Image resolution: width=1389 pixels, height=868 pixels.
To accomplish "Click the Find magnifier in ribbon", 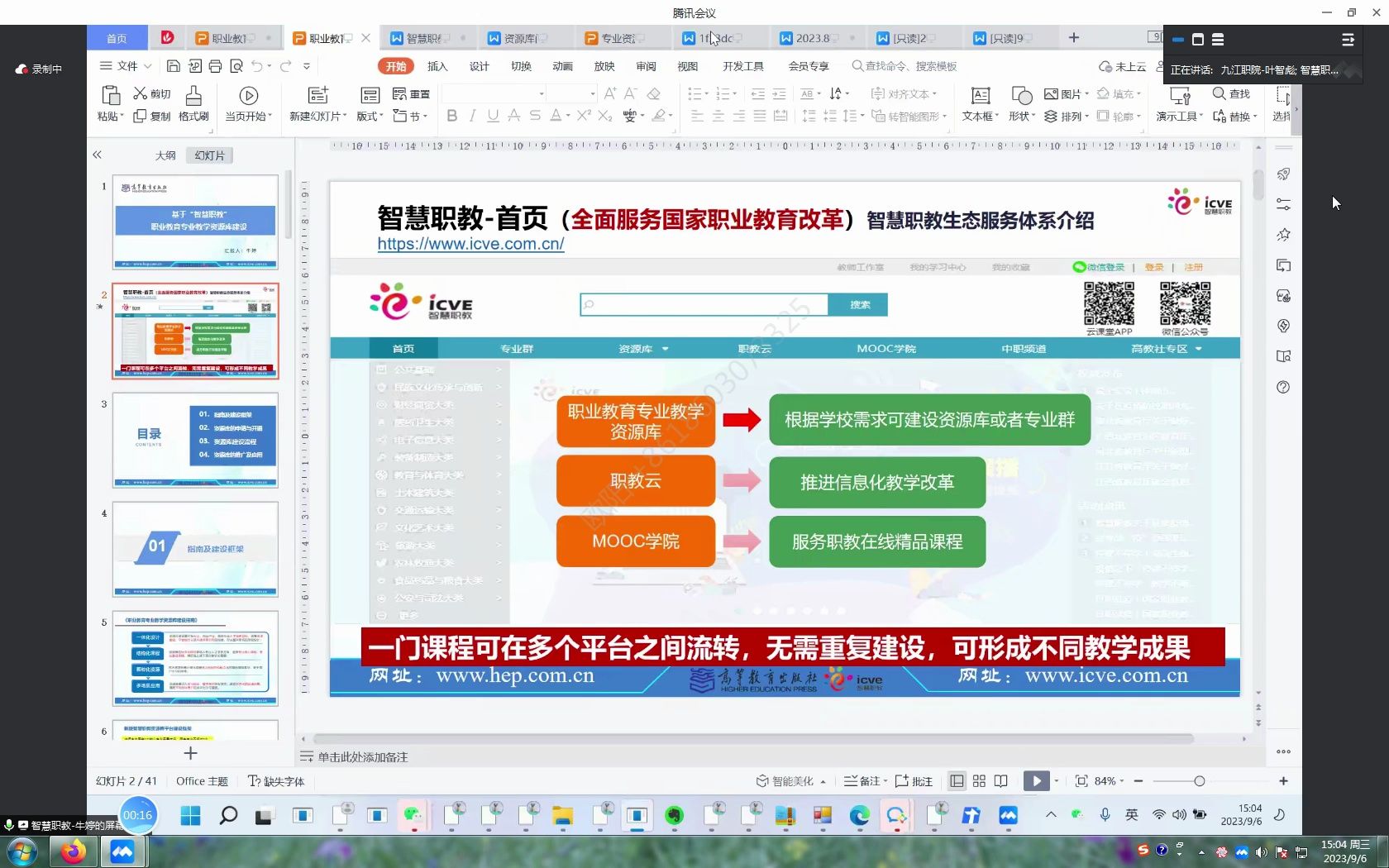I will [1219, 93].
